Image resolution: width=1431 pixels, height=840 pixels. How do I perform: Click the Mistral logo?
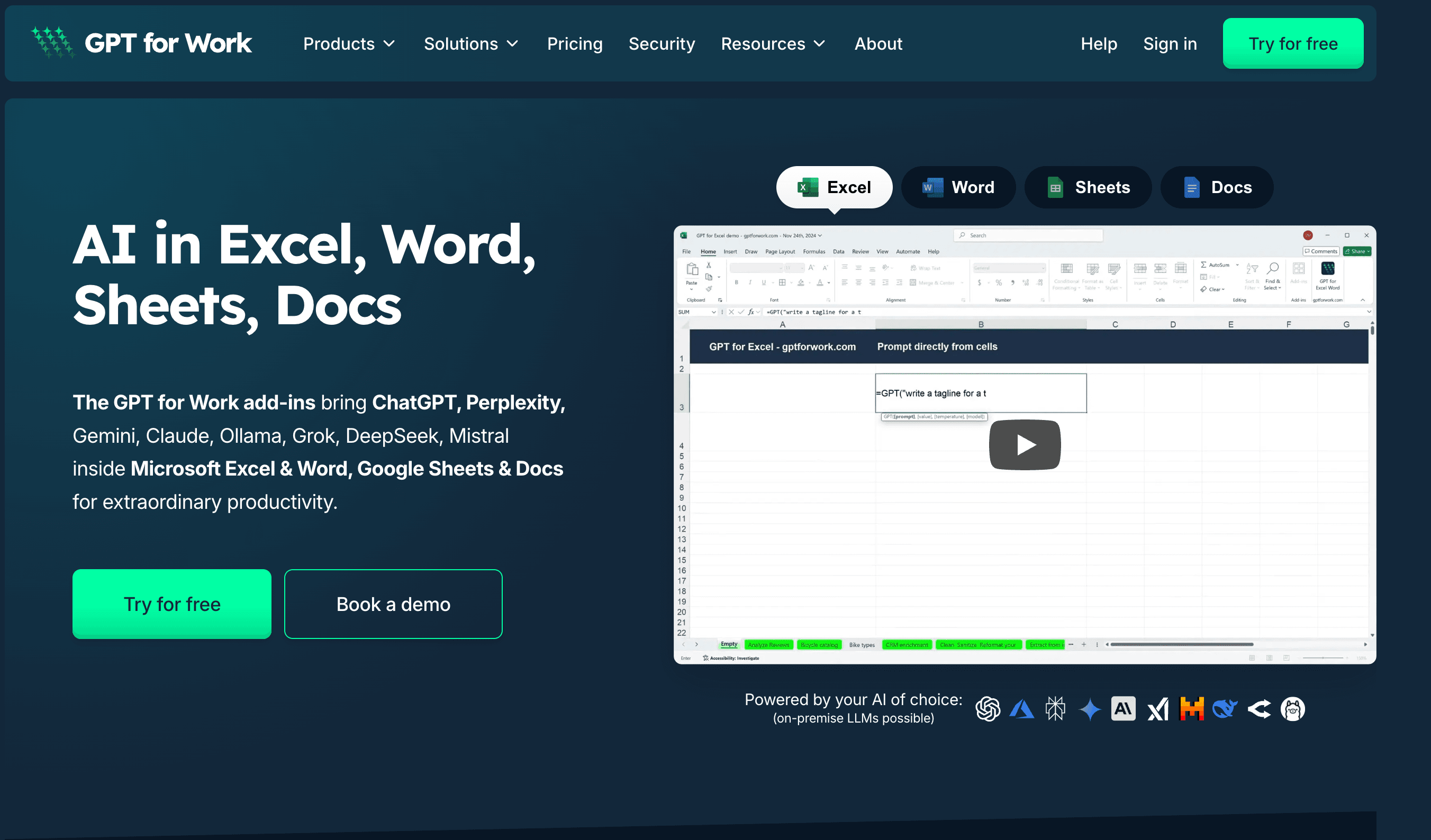point(1191,709)
